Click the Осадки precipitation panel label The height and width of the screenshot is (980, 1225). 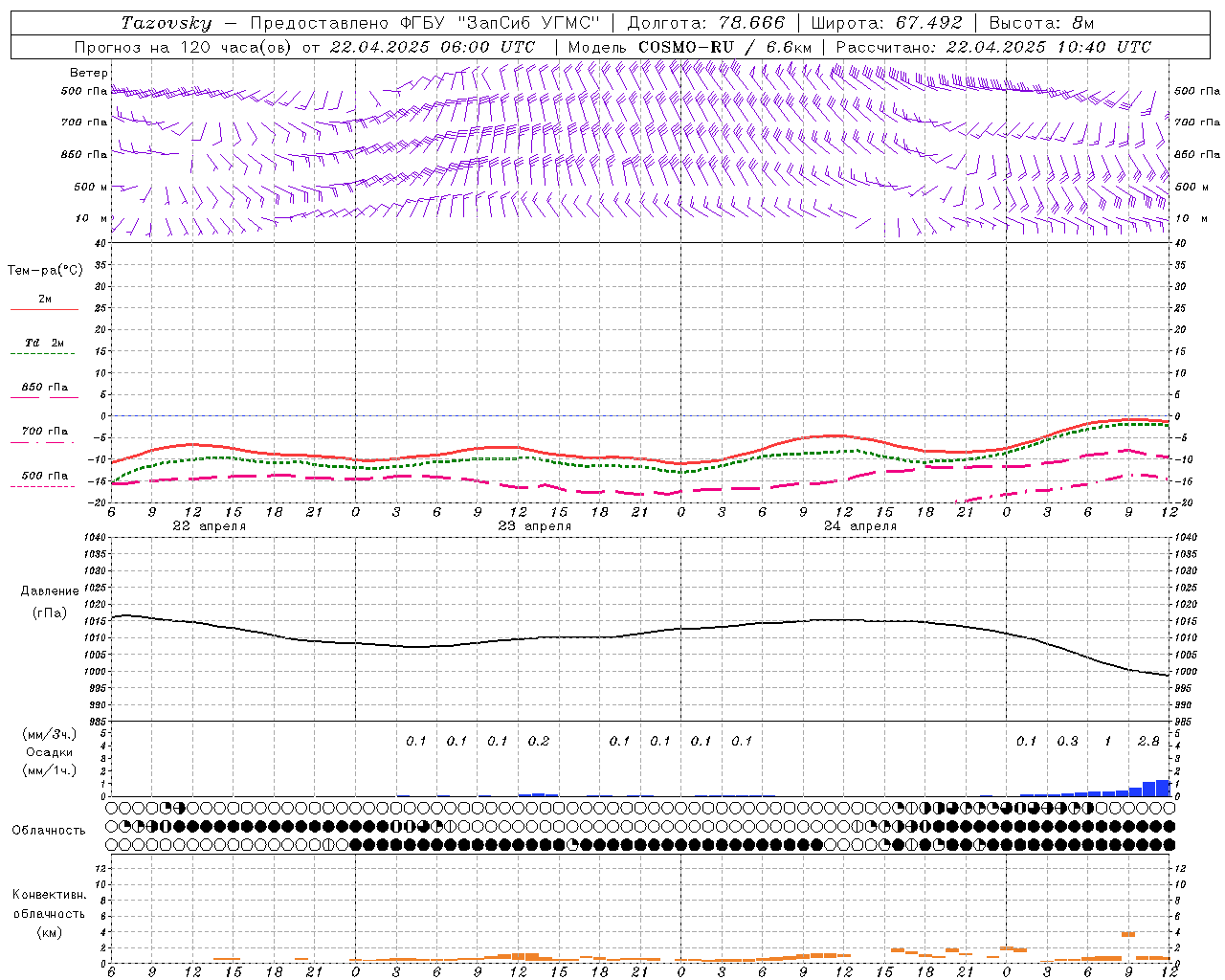(50, 752)
